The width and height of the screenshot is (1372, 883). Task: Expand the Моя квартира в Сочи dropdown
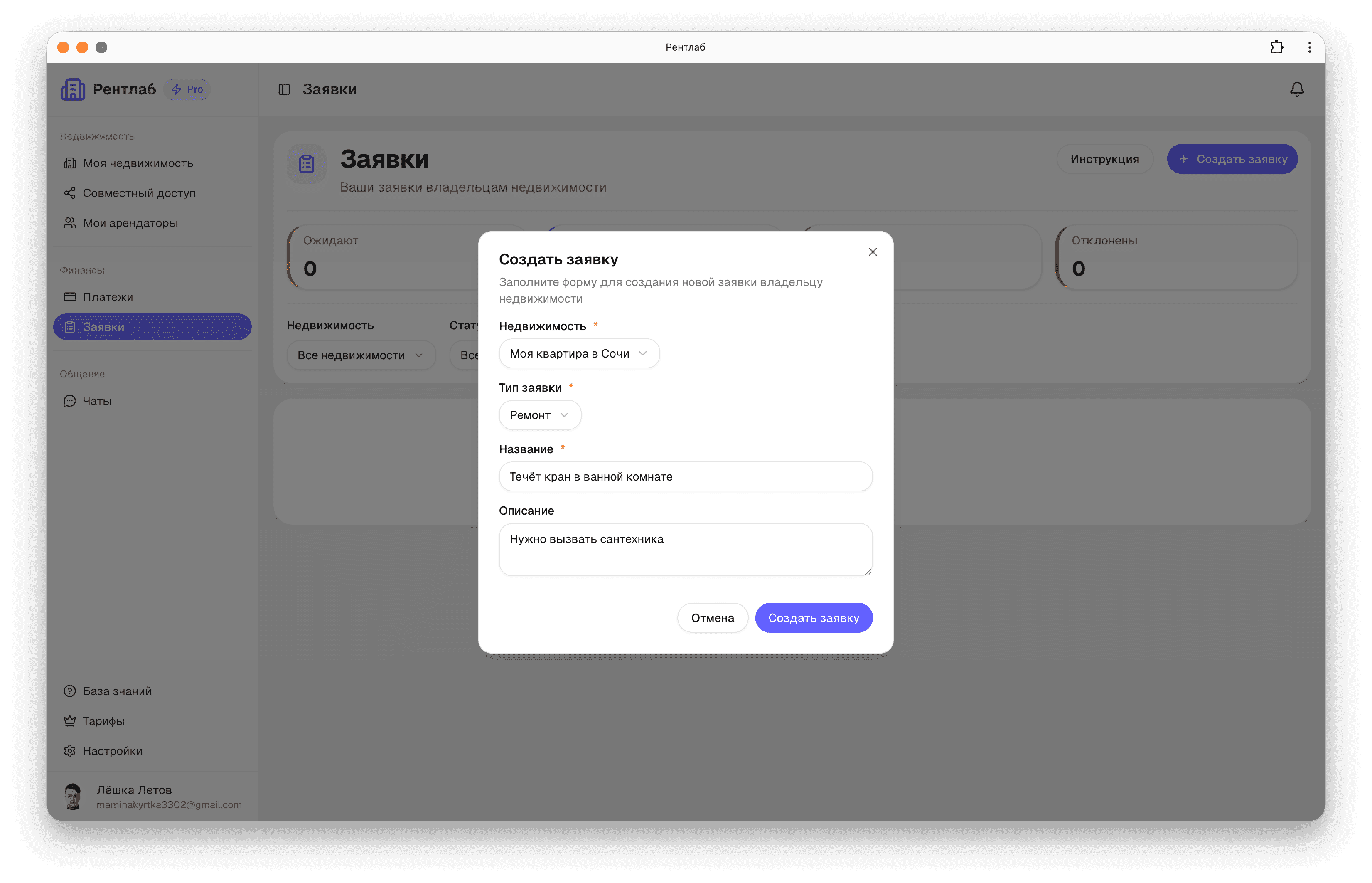[x=579, y=354]
